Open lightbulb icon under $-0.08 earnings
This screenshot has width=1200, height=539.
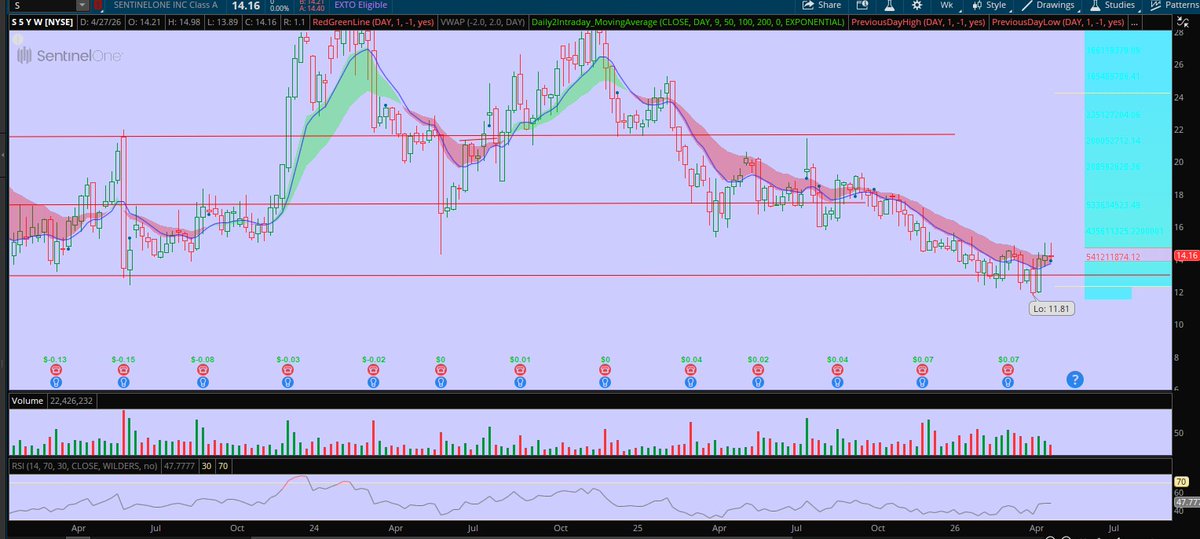(204, 380)
